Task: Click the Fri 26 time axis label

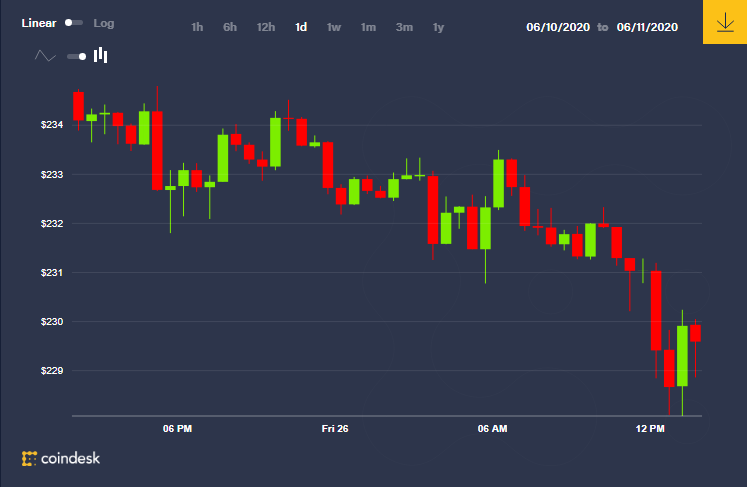Action: click(x=335, y=429)
